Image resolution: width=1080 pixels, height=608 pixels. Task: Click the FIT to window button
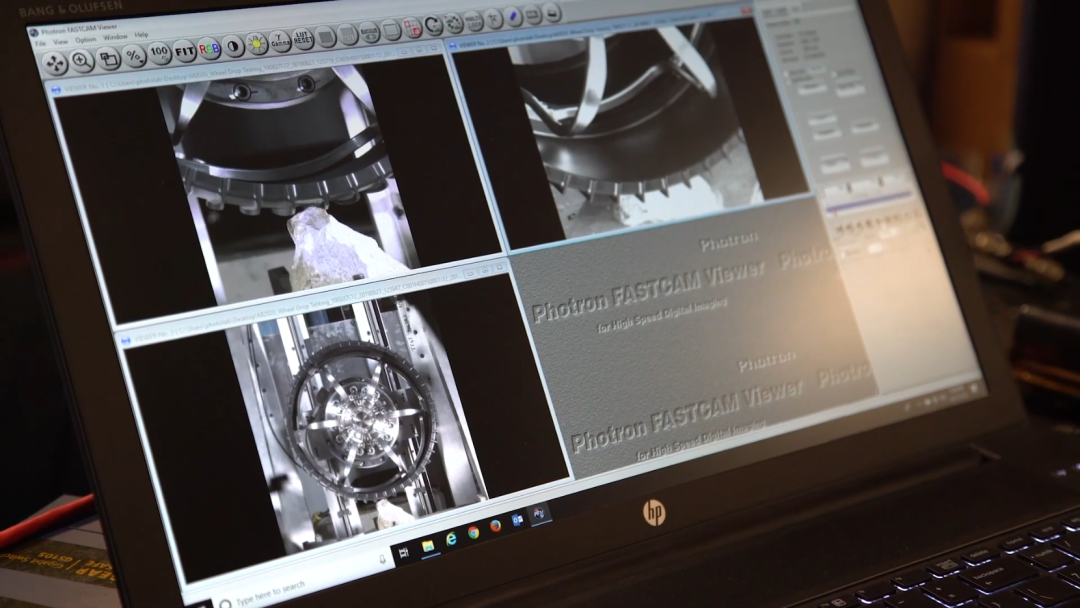184,51
